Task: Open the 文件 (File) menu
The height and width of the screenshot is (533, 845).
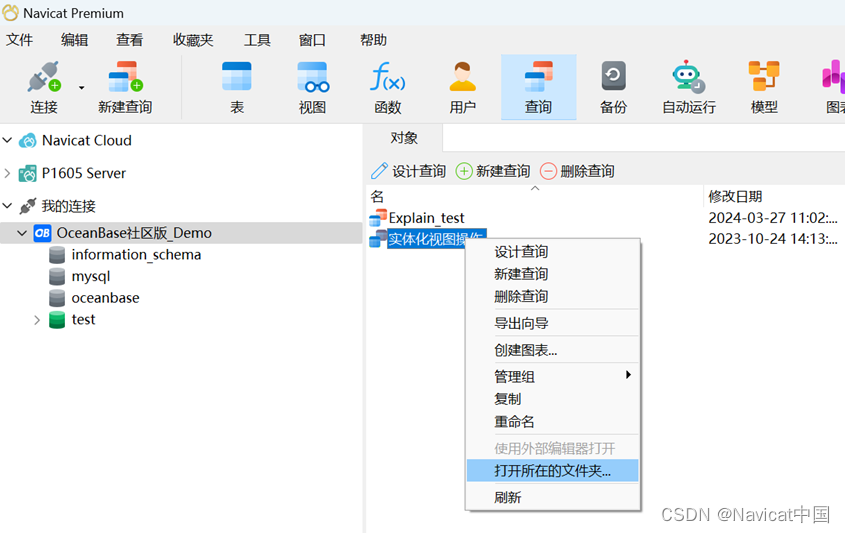Action: [19, 40]
